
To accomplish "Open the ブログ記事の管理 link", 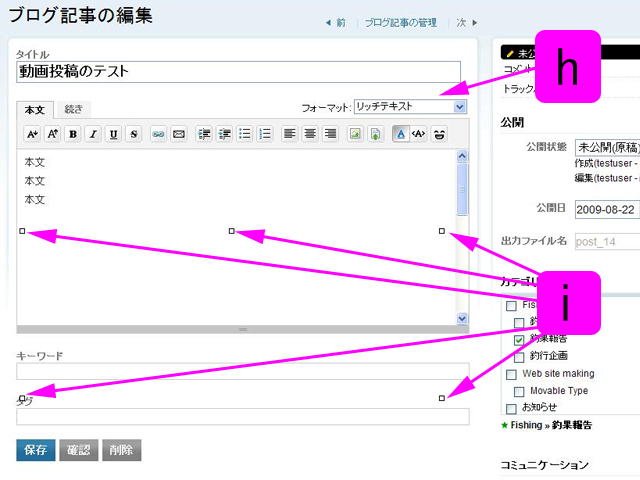I will coord(400,22).
